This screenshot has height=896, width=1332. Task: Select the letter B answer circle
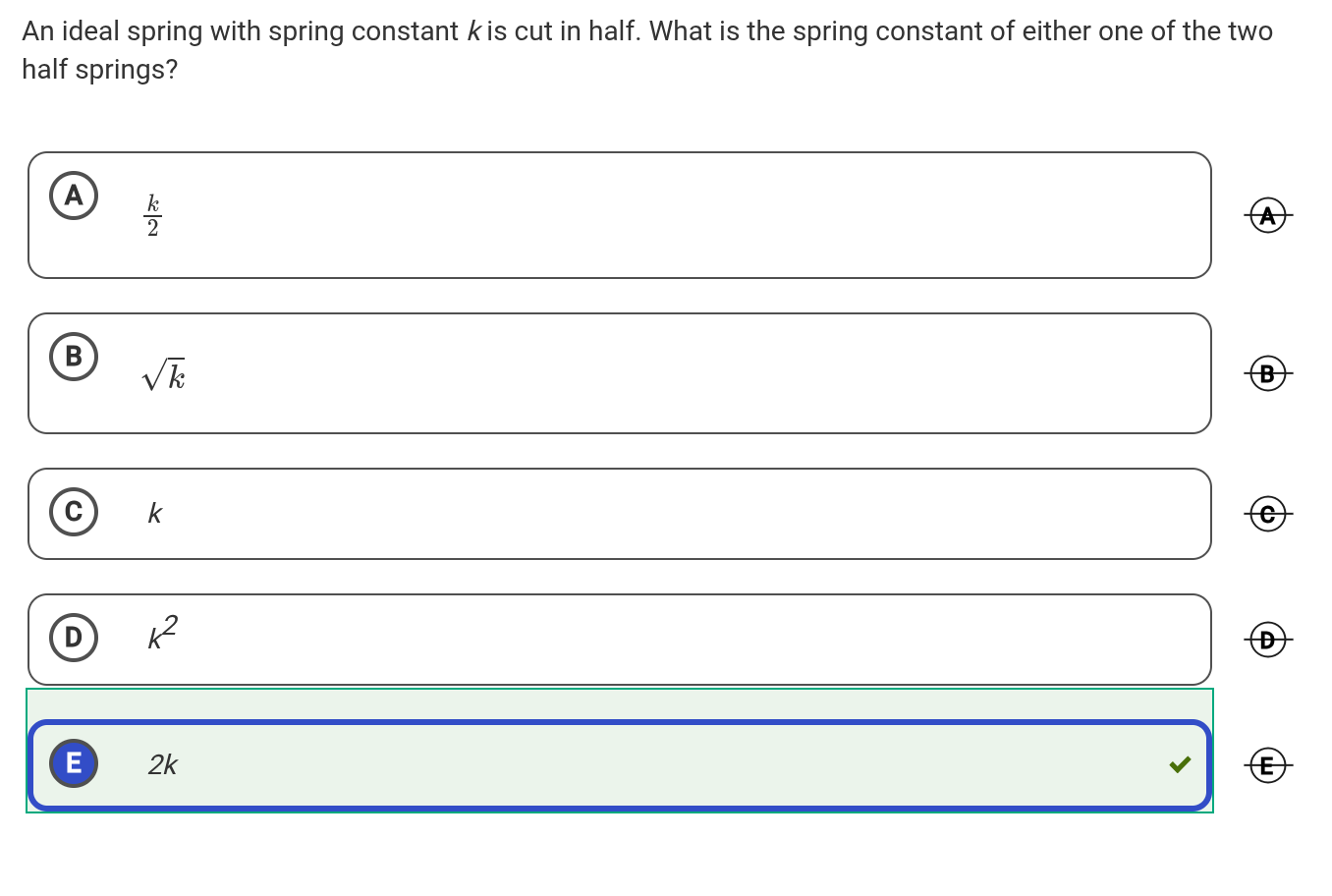click(x=74, y=357)
